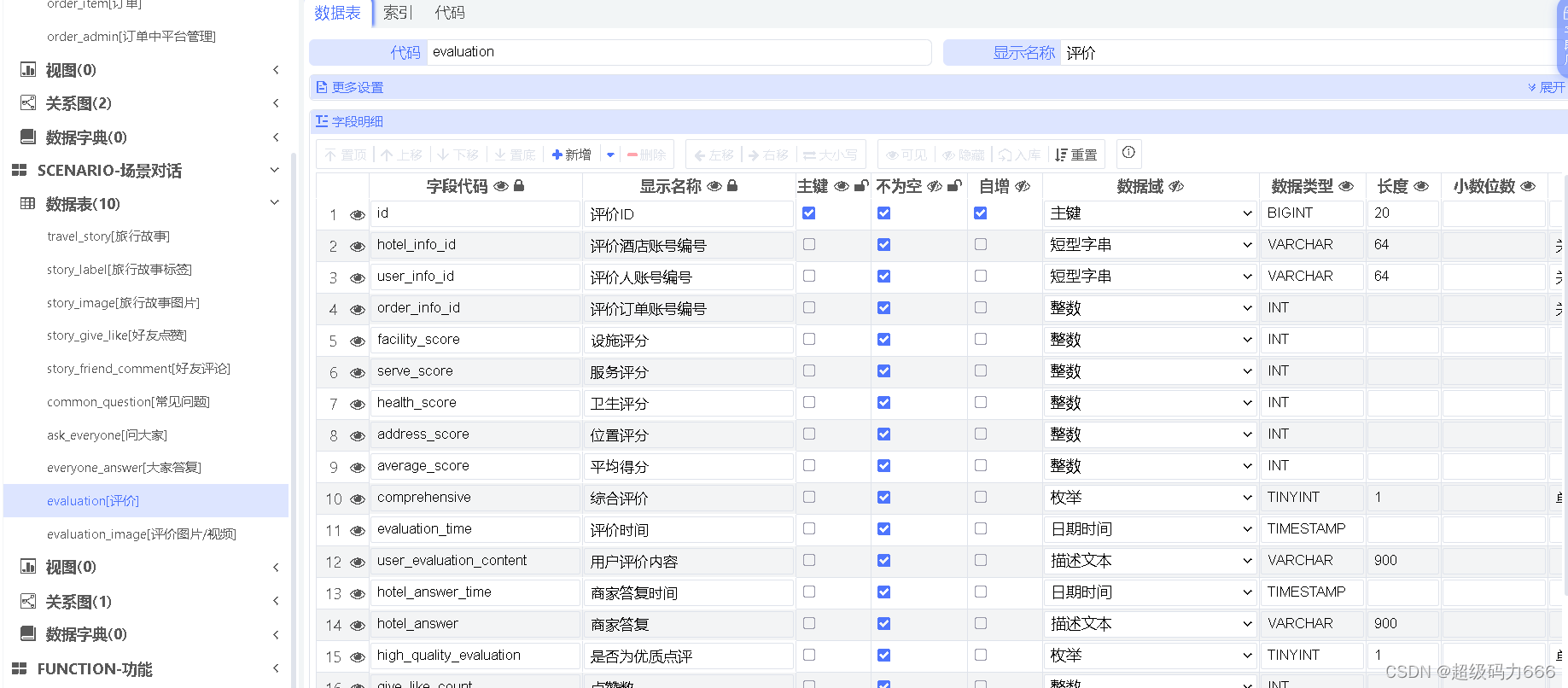
Task: Click 展开 to expand more settings
Action: [1547, 87]
